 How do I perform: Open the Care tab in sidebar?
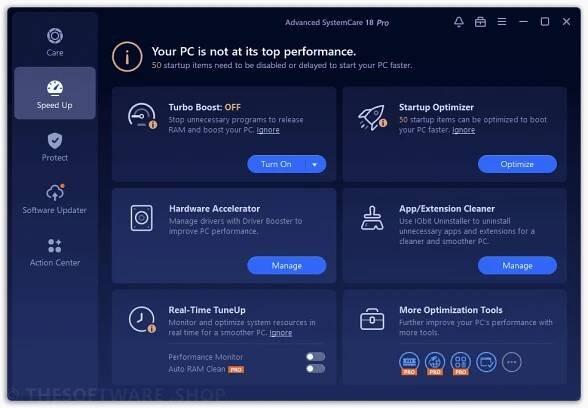click(55, 42)
